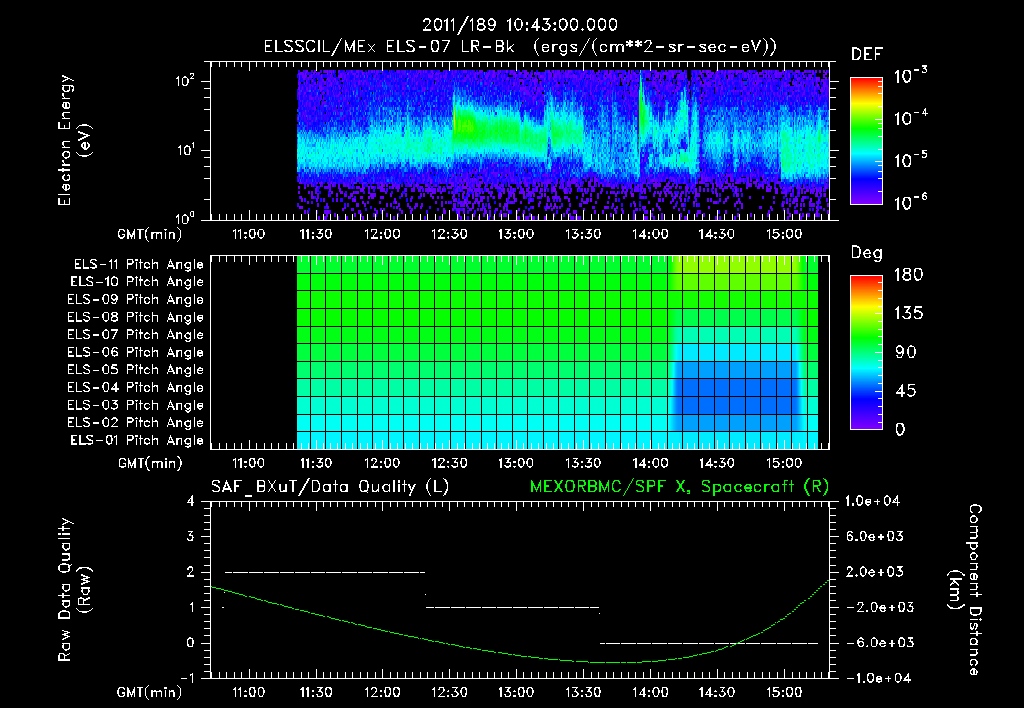Click the Electron Energy (eV) axis label
The image size is (1024, 708).
click(x=74, y=140)
